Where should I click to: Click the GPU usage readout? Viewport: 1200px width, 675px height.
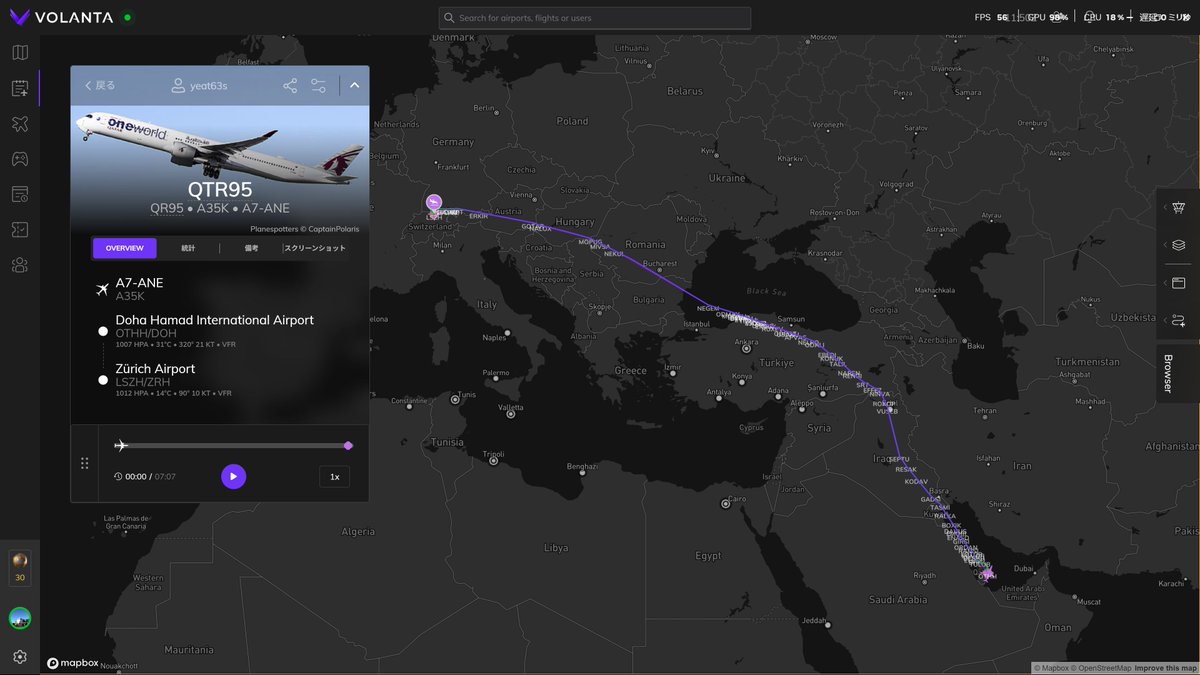1048,17
